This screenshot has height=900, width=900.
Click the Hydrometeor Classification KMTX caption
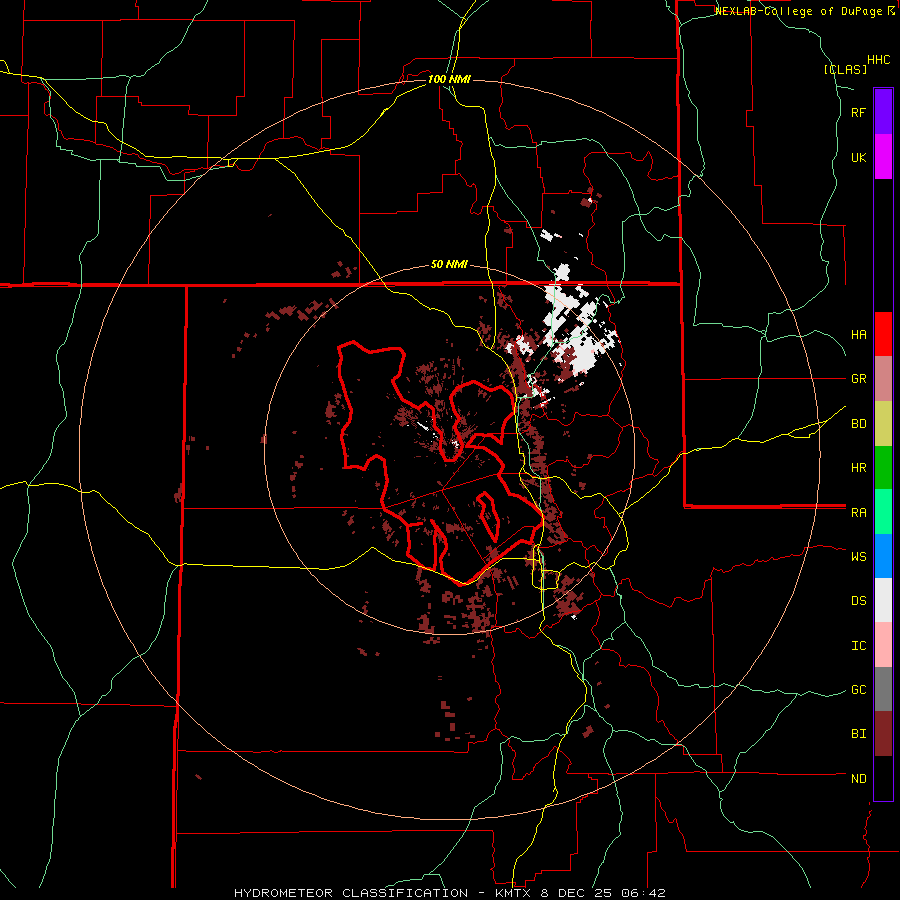[450, 893]
